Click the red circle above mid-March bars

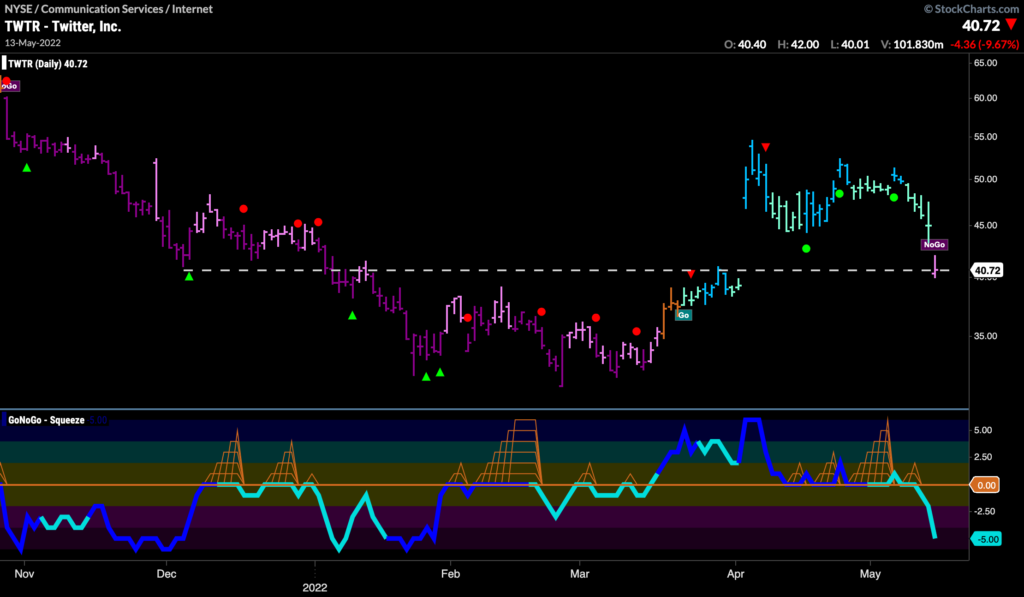pyautogui.click(x=637, y=332)
